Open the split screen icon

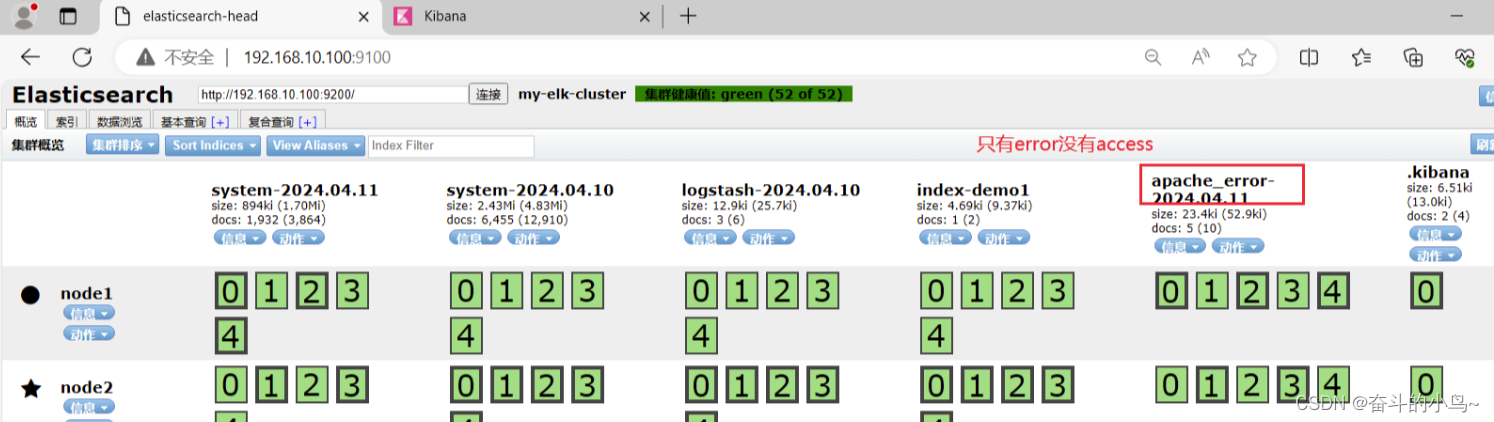1308,57
